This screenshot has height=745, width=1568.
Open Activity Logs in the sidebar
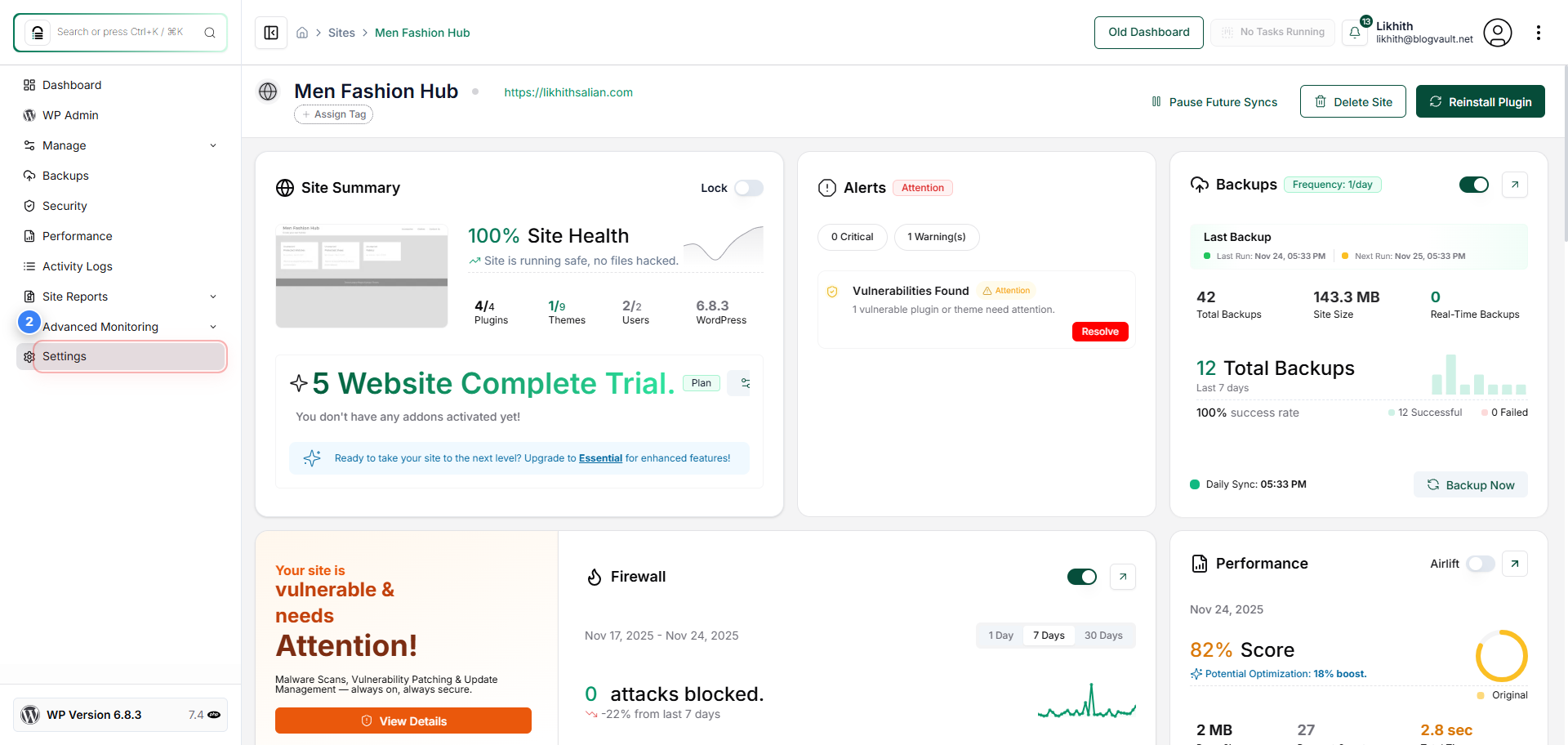[121, 266]
